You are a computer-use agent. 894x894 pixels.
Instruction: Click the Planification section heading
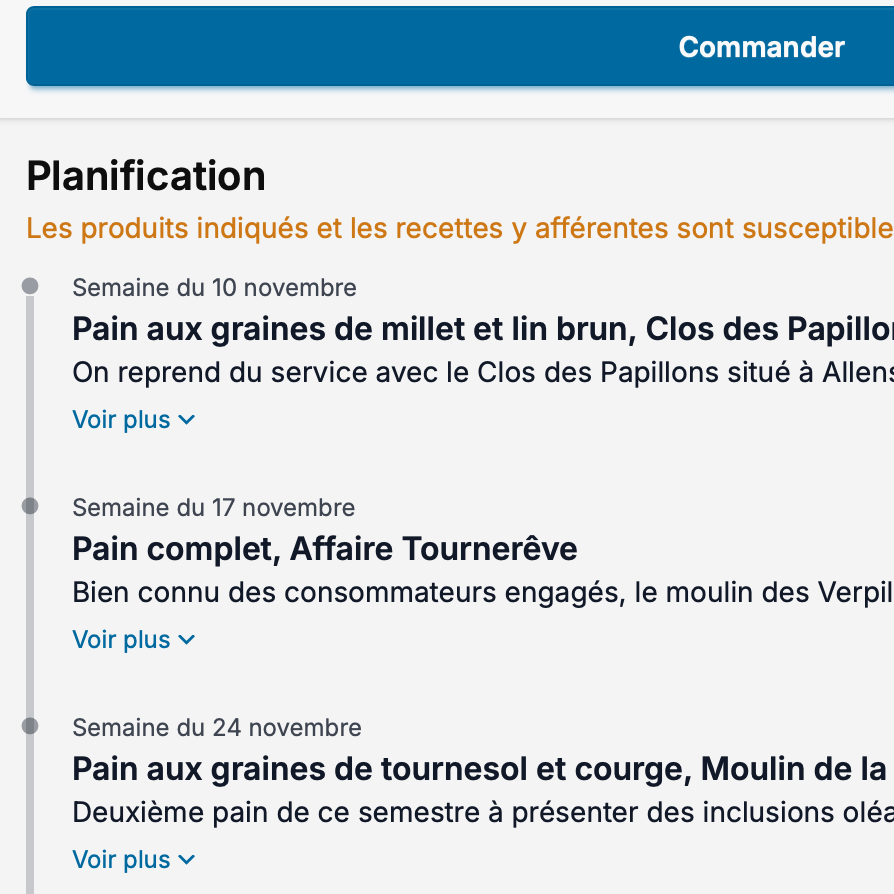[x=146, y=176]
